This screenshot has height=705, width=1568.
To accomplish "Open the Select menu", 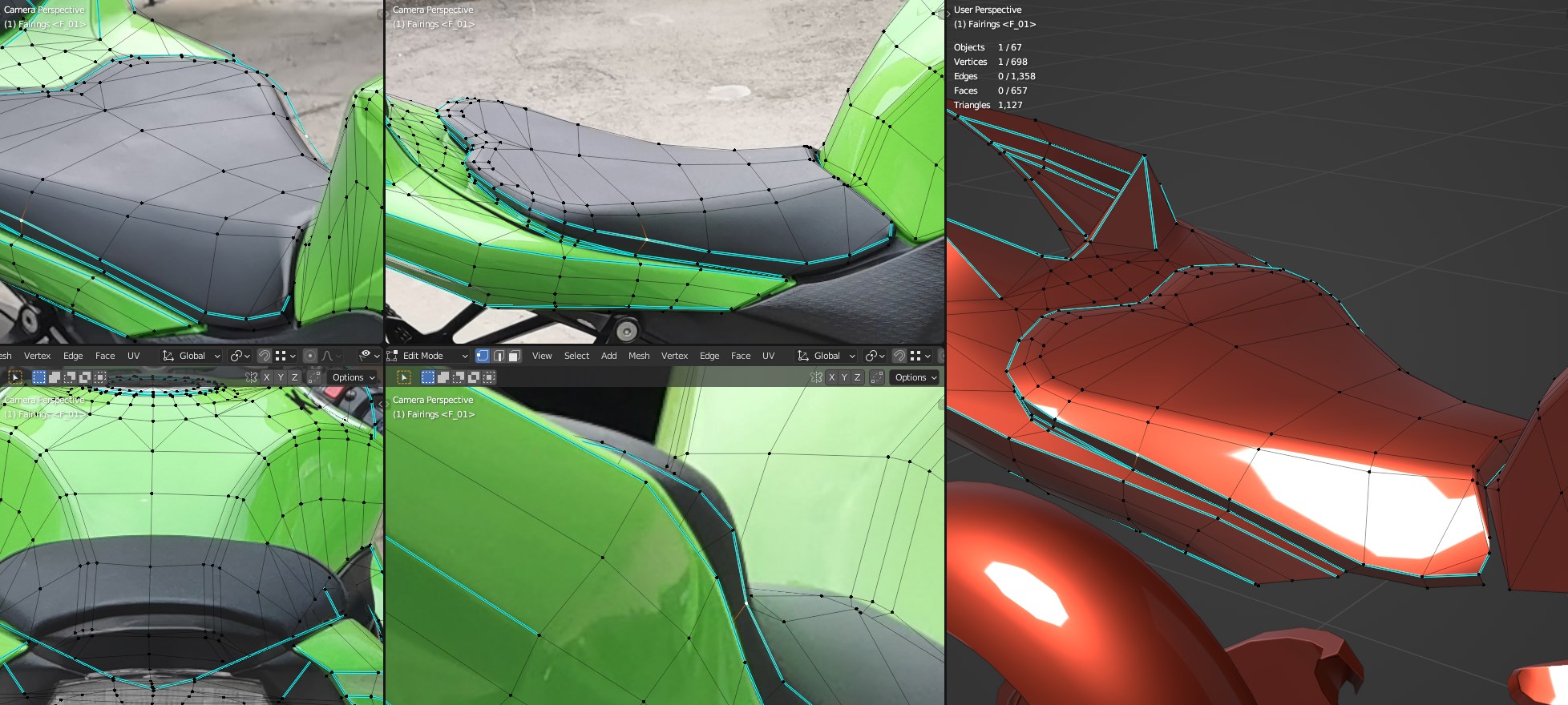I will [576, 356].
